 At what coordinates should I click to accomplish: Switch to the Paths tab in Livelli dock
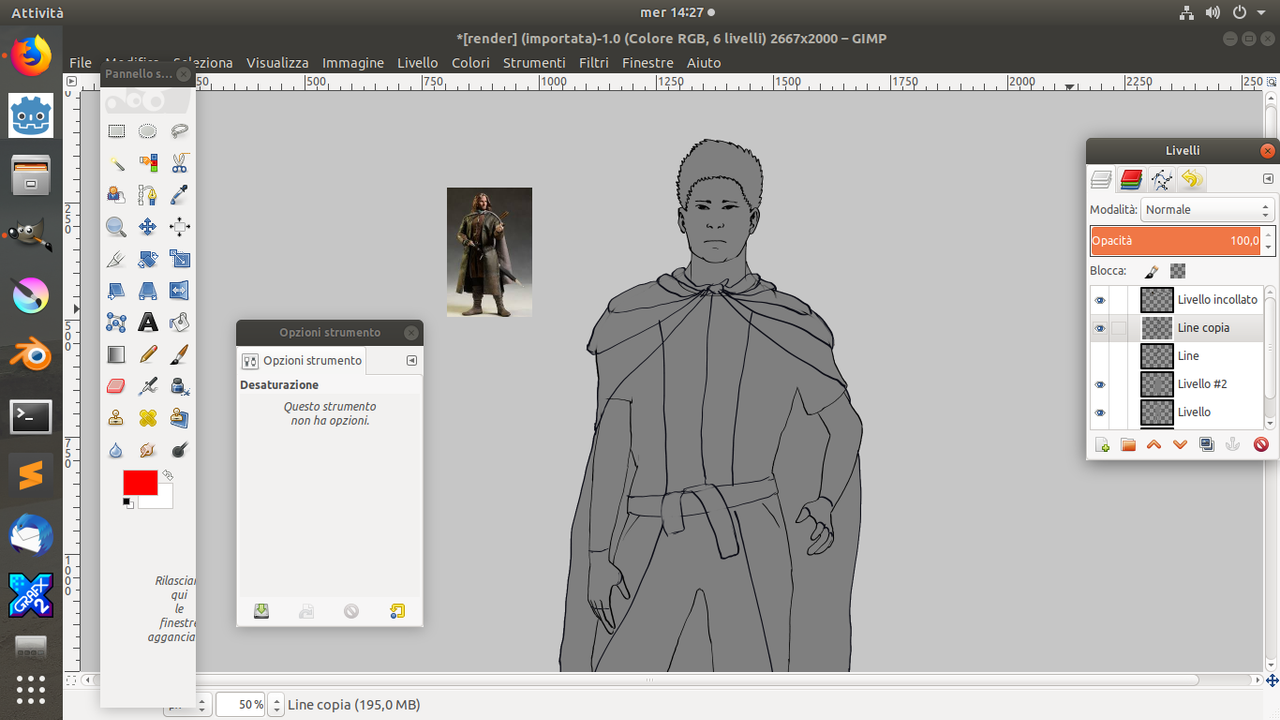click(1161, 179)
